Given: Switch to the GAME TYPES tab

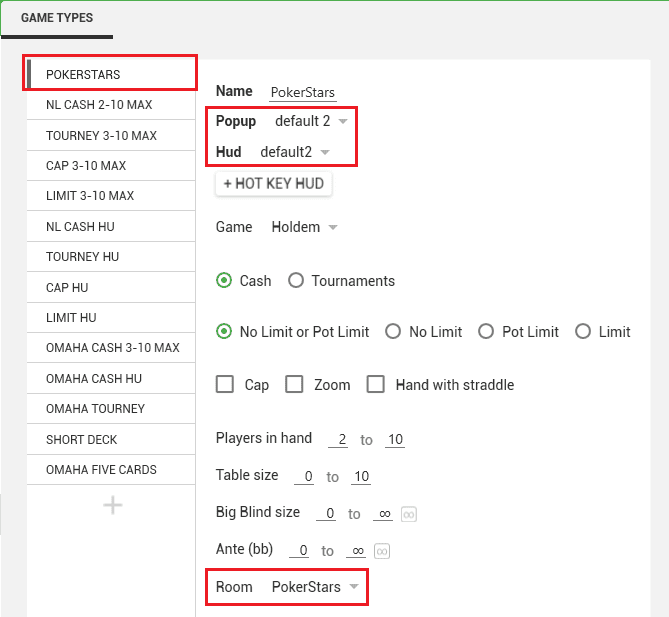Looking at the screenshot, I should 57,18.
